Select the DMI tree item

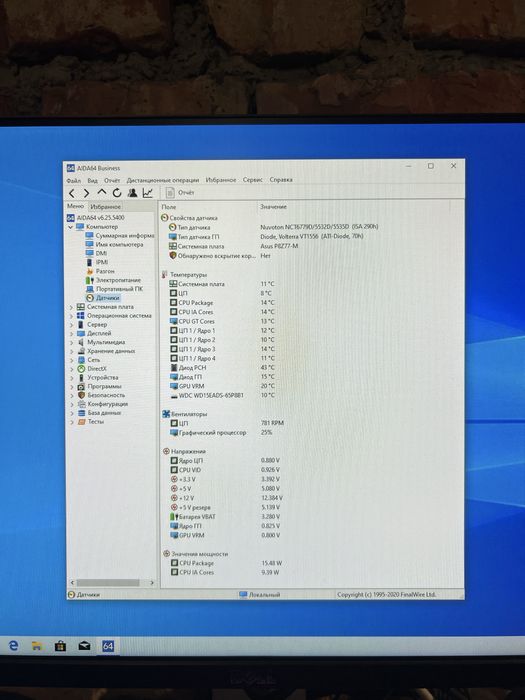(x=96, y=253)
